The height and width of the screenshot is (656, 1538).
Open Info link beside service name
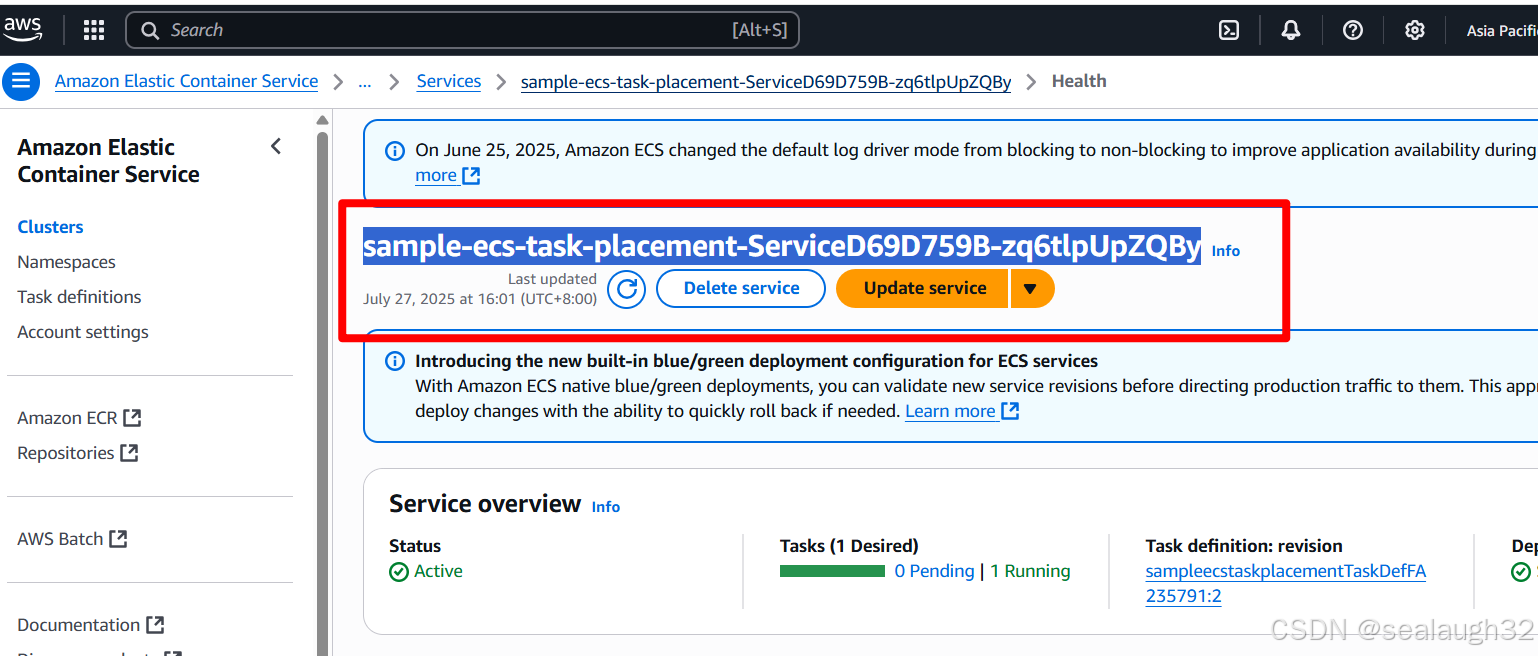point(1225,251)
